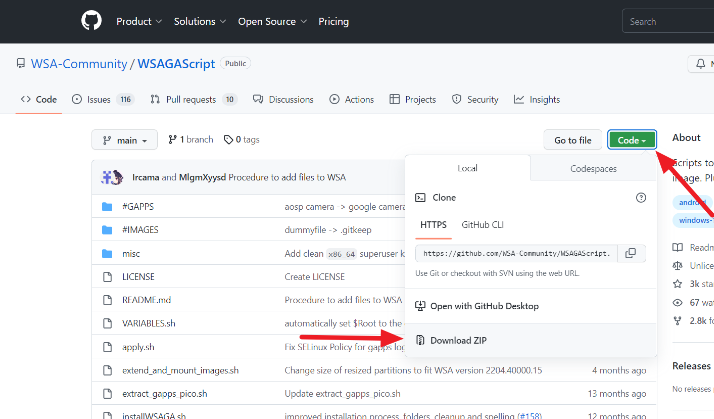The height and width of the screenshot is (419, 714).
Task: Open commit message Procedure to add files
Action: pyautogui.click(x=287, y=177)
